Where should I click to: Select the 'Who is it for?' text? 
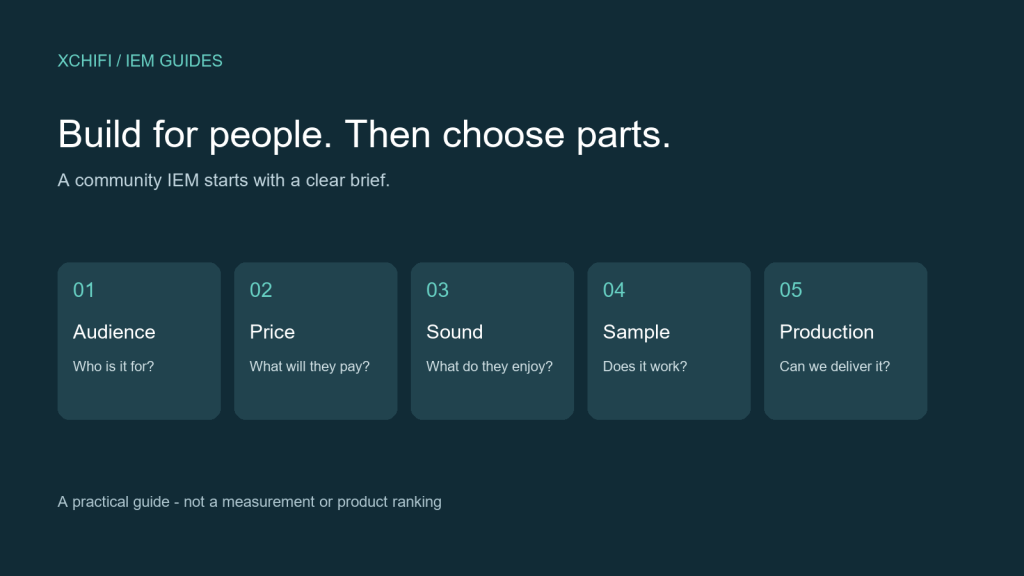point(114,366)
